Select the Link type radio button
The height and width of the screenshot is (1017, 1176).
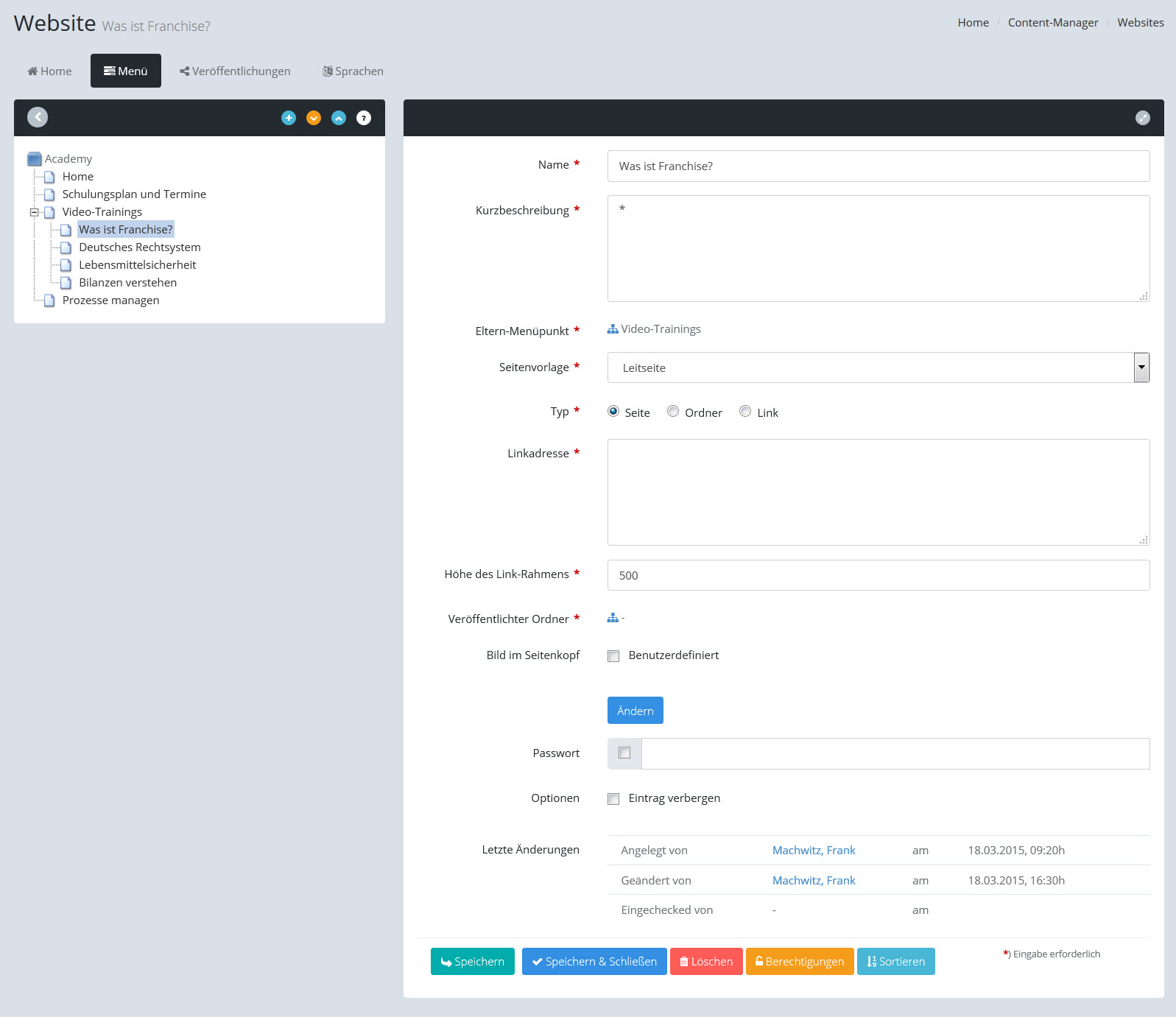pyautogui.click(x=745, y=412)
